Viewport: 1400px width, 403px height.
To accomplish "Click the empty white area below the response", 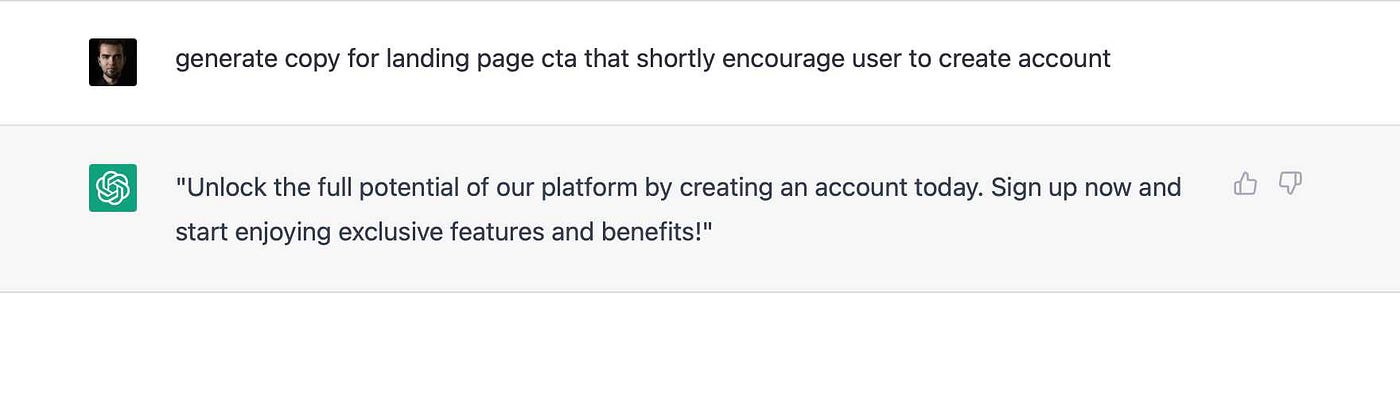I will coord(700,348).
